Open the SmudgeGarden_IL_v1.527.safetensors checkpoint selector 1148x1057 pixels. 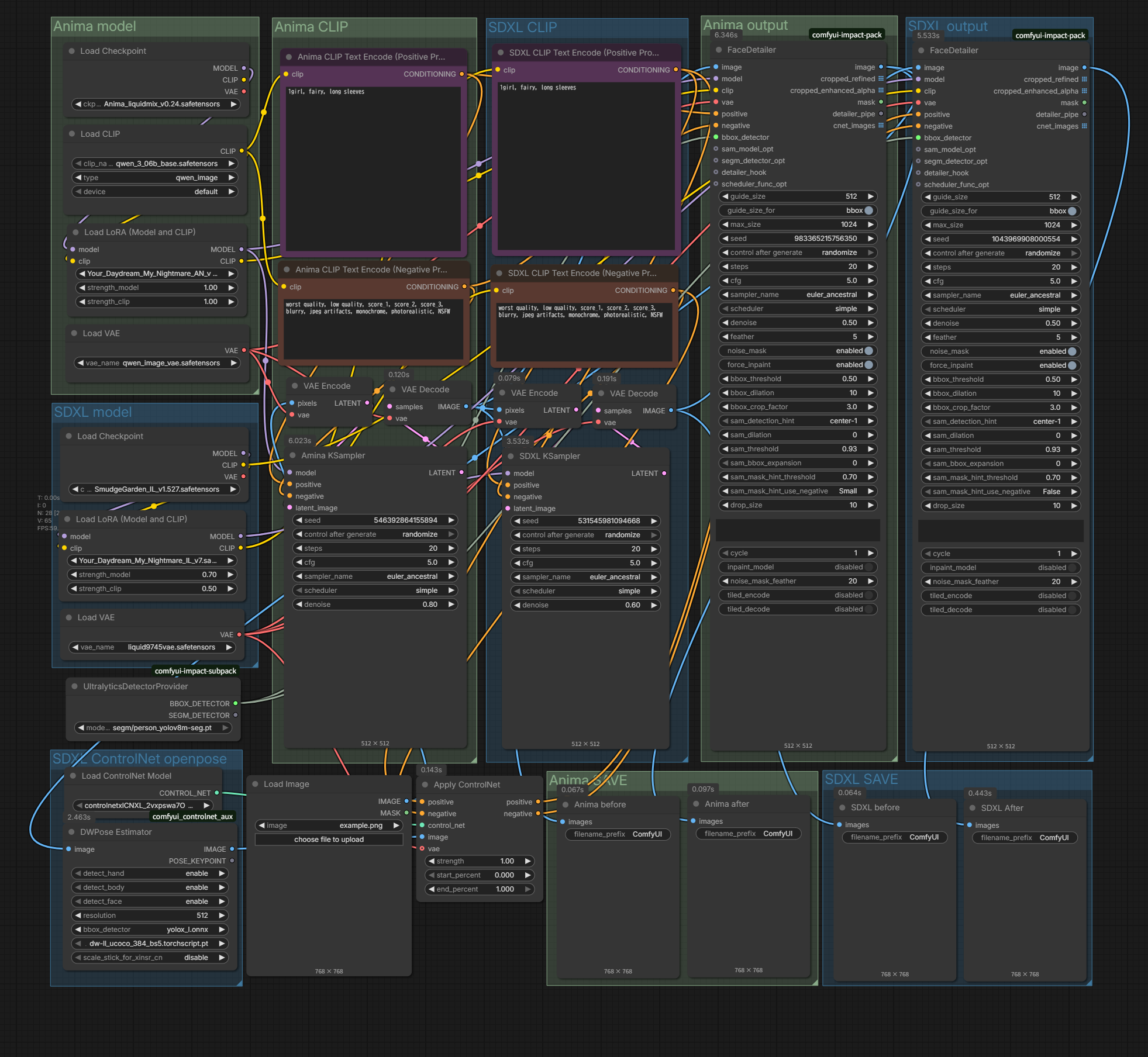(x=154, y=489)
